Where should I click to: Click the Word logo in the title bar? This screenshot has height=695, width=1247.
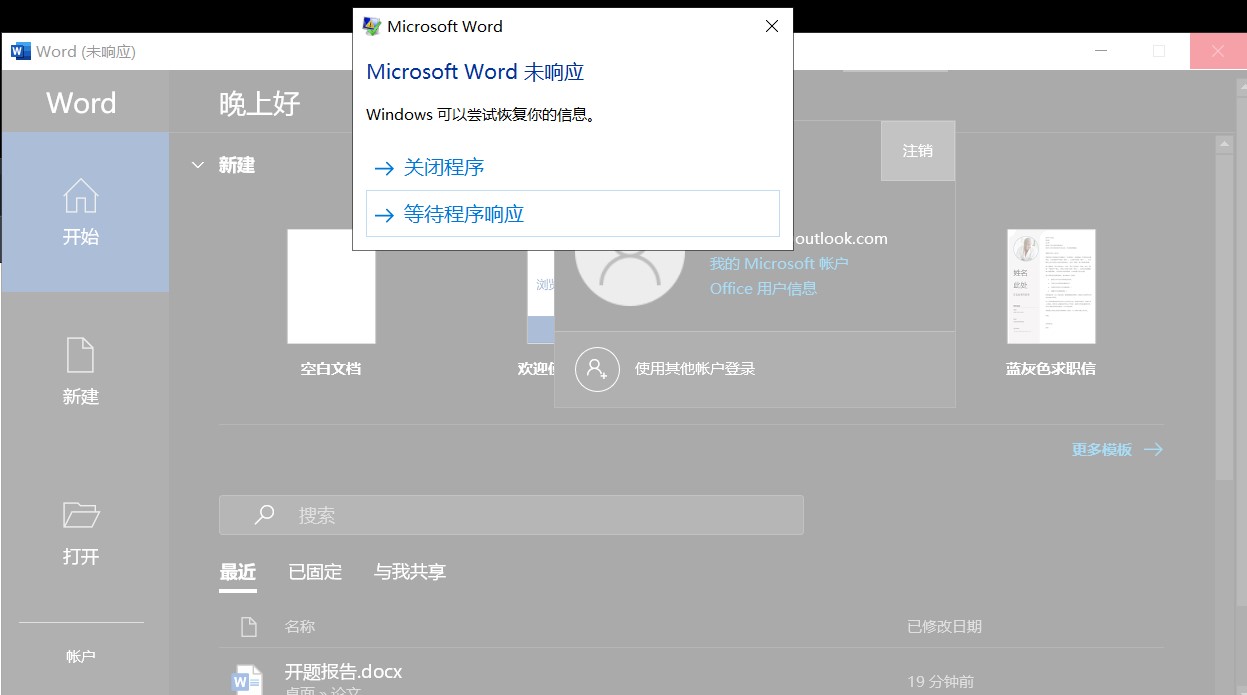coord(21,51)
